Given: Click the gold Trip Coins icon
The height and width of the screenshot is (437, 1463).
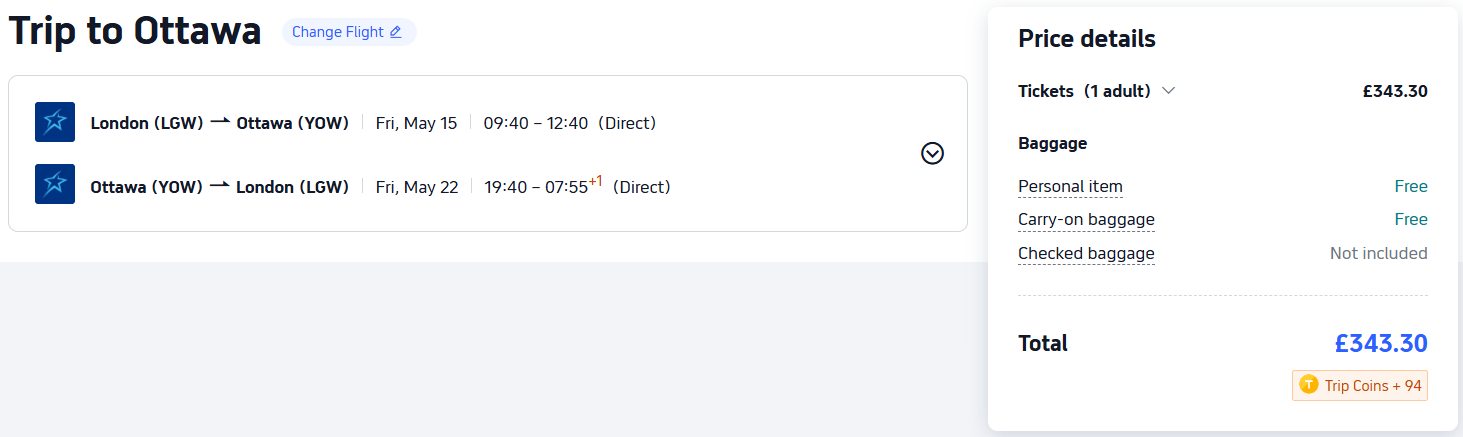Looking at the screenshot, I should (1308, 385).
